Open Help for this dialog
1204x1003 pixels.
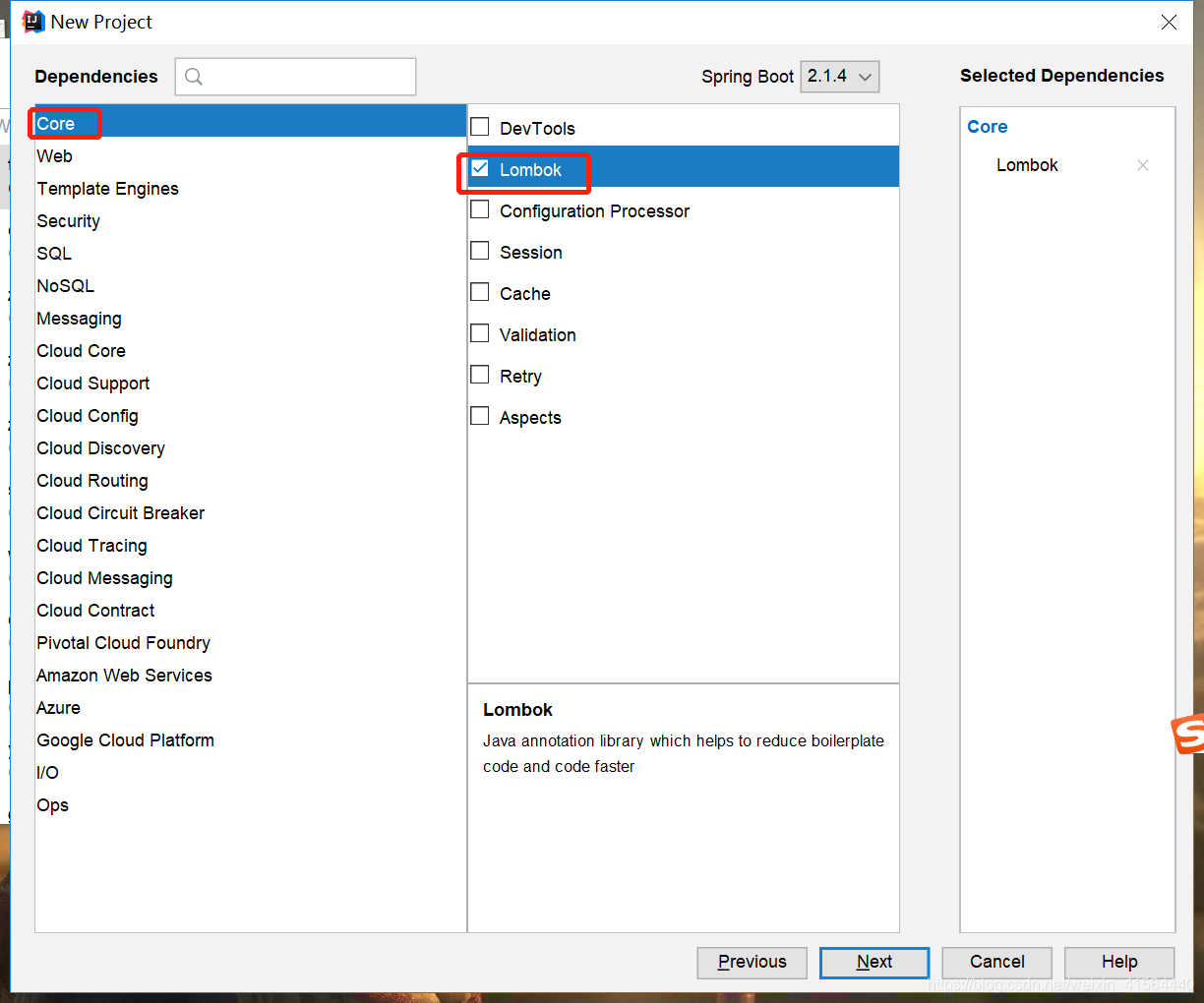coord(1119,963)
